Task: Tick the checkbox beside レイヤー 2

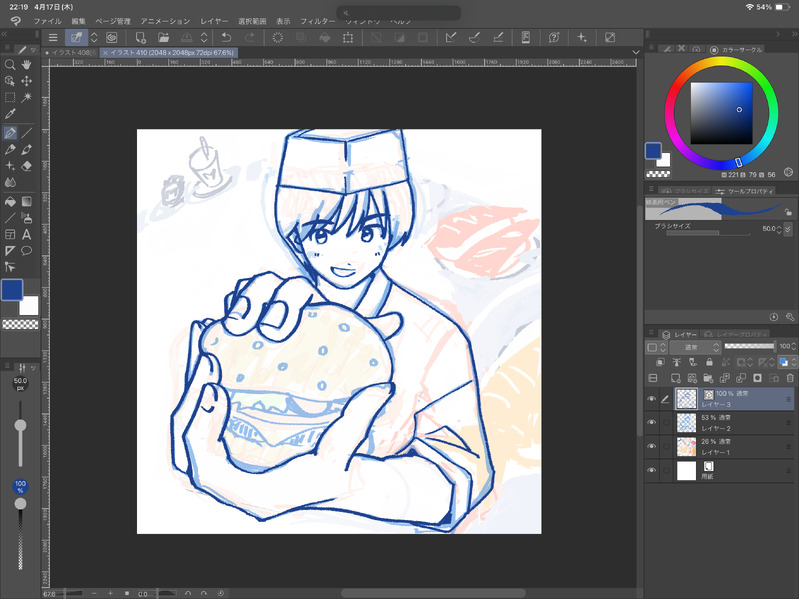Action: [x=666, y=422]
